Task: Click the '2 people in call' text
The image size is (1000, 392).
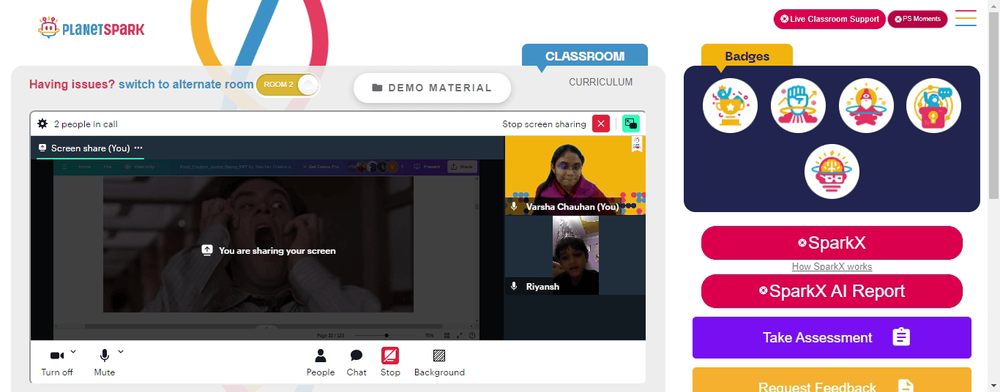Action: [85, 124]
